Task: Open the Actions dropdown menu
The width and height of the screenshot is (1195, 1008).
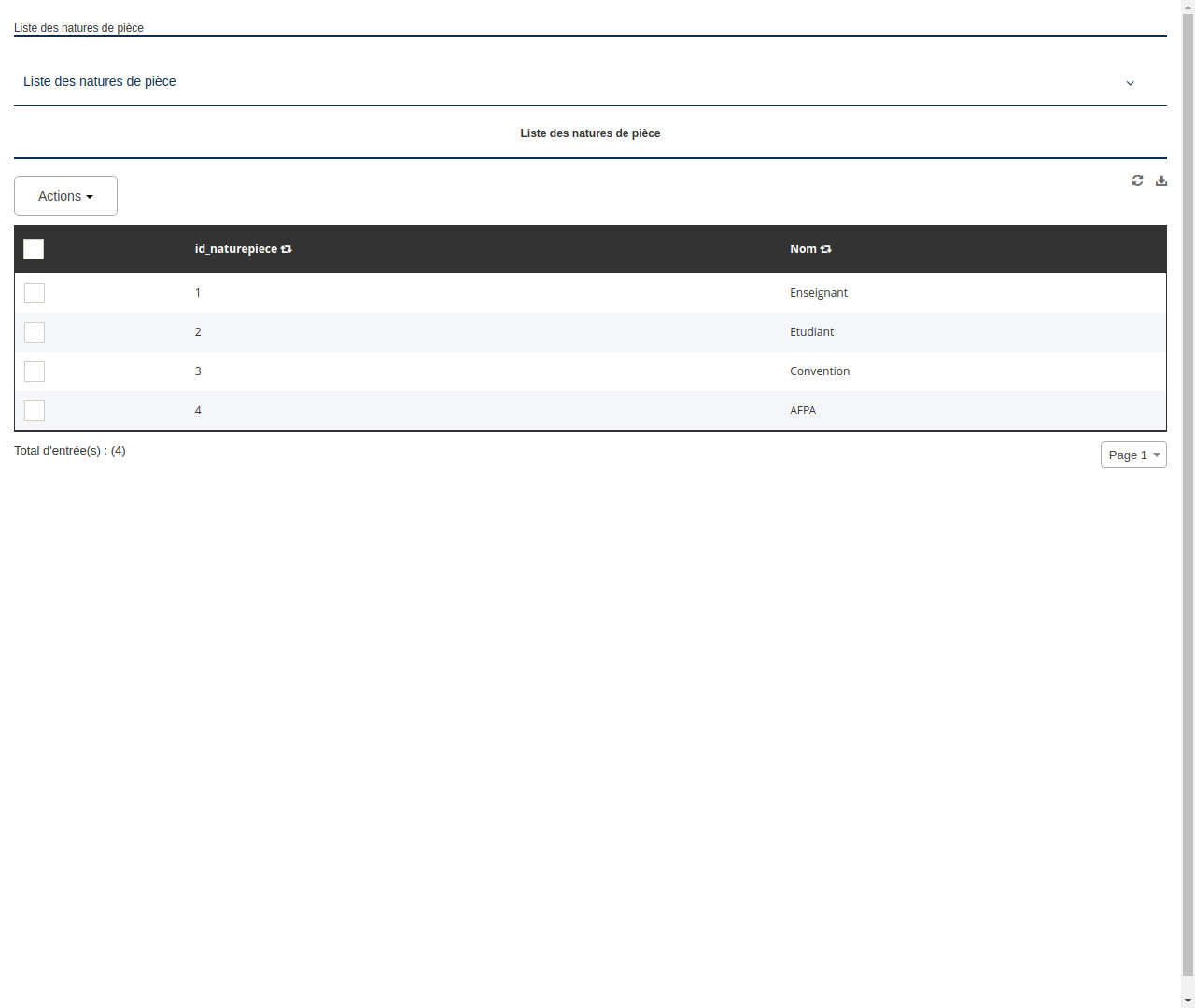Action: [65, 196]
